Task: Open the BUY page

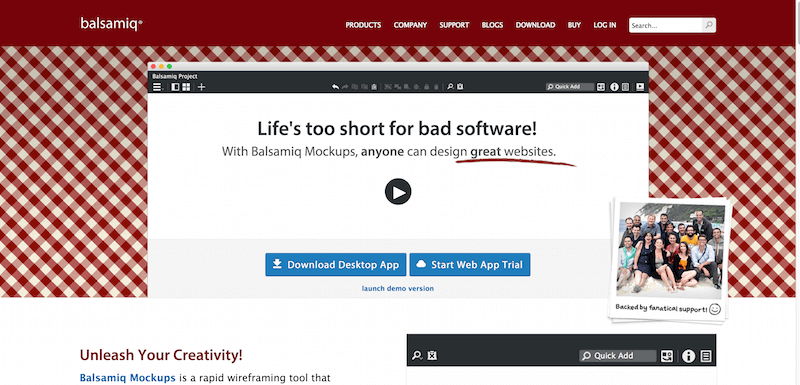Action: click(x=574, y=25)
